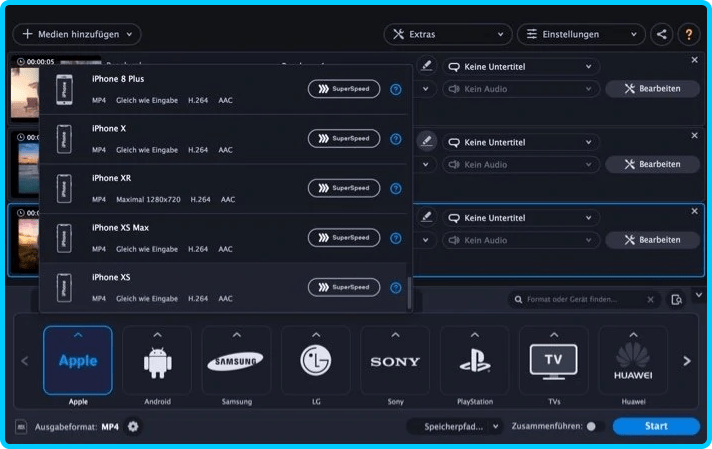Viewport: 712px width, 449px height.
Task: Choose the Samsung logo category
Action: (236, 362)
